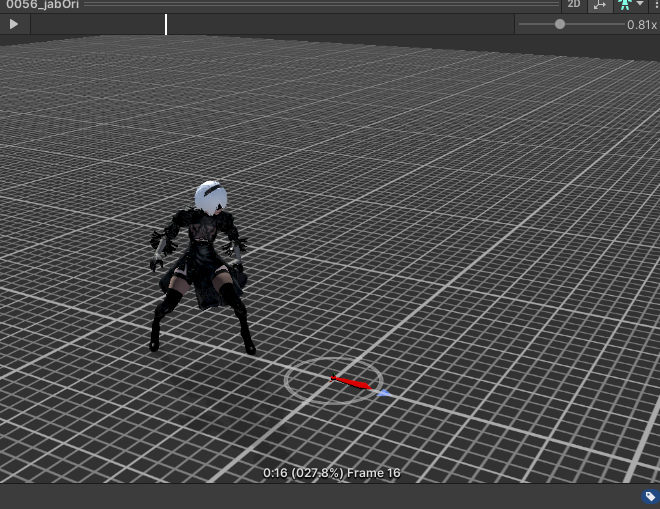Toggle the 2D preview mode button

pos(574,5)
